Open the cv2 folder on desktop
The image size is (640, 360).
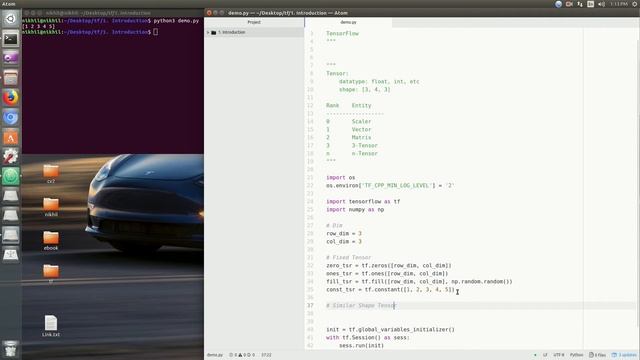point(51,174)
